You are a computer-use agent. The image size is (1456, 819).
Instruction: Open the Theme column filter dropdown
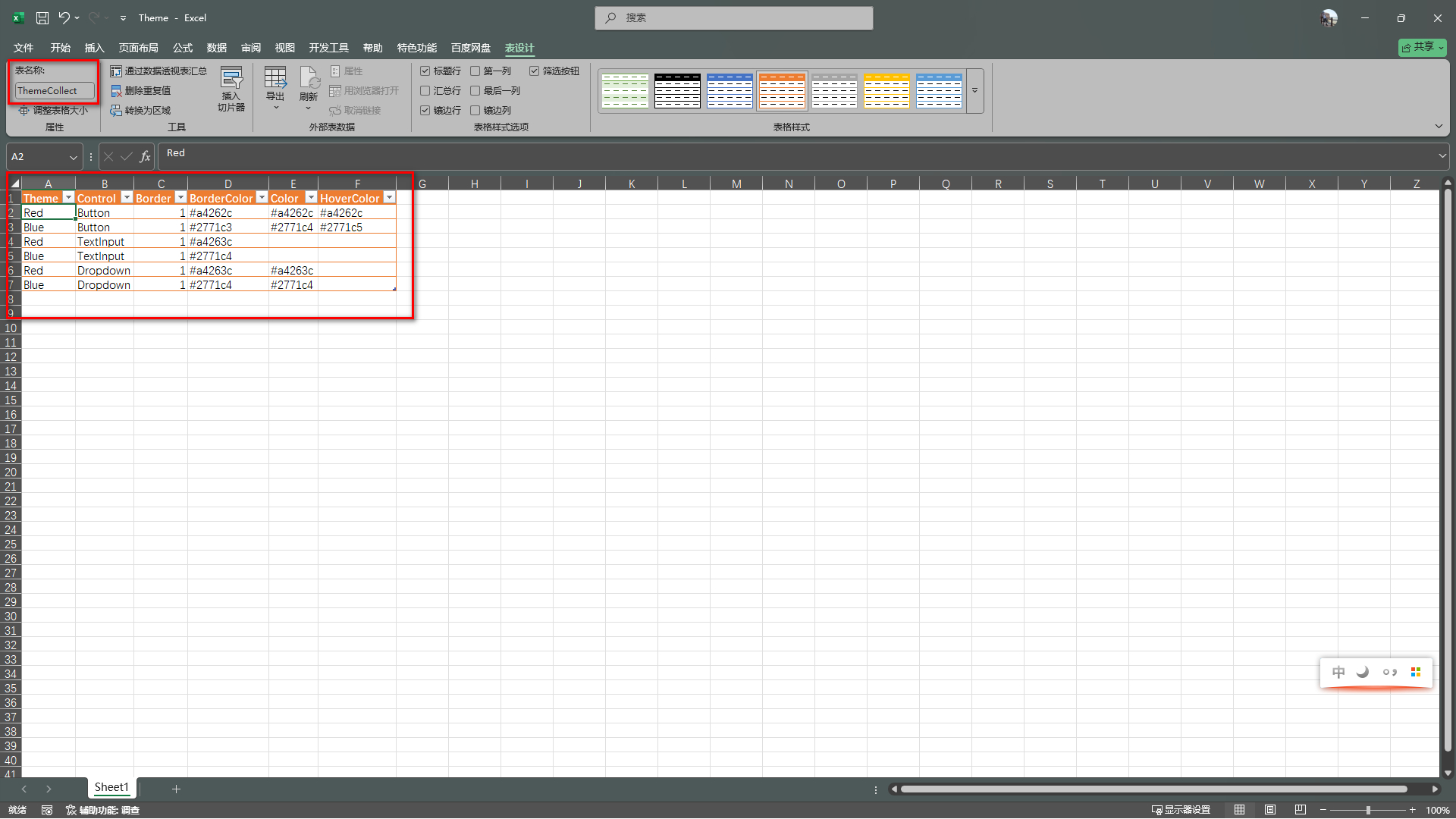pyautogui.click(x=68, y=198)
